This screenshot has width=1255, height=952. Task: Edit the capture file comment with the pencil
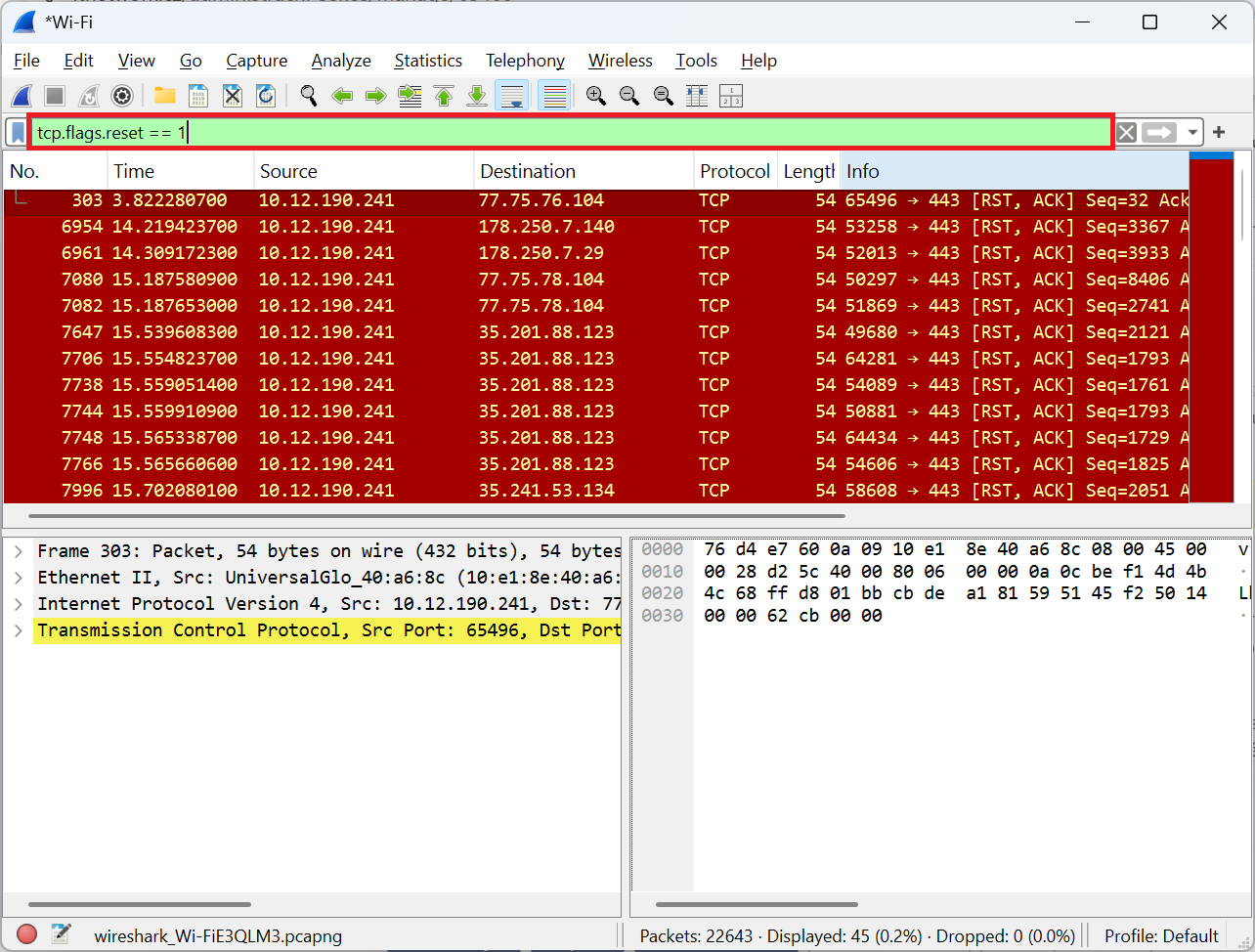[x=60, y=934]
